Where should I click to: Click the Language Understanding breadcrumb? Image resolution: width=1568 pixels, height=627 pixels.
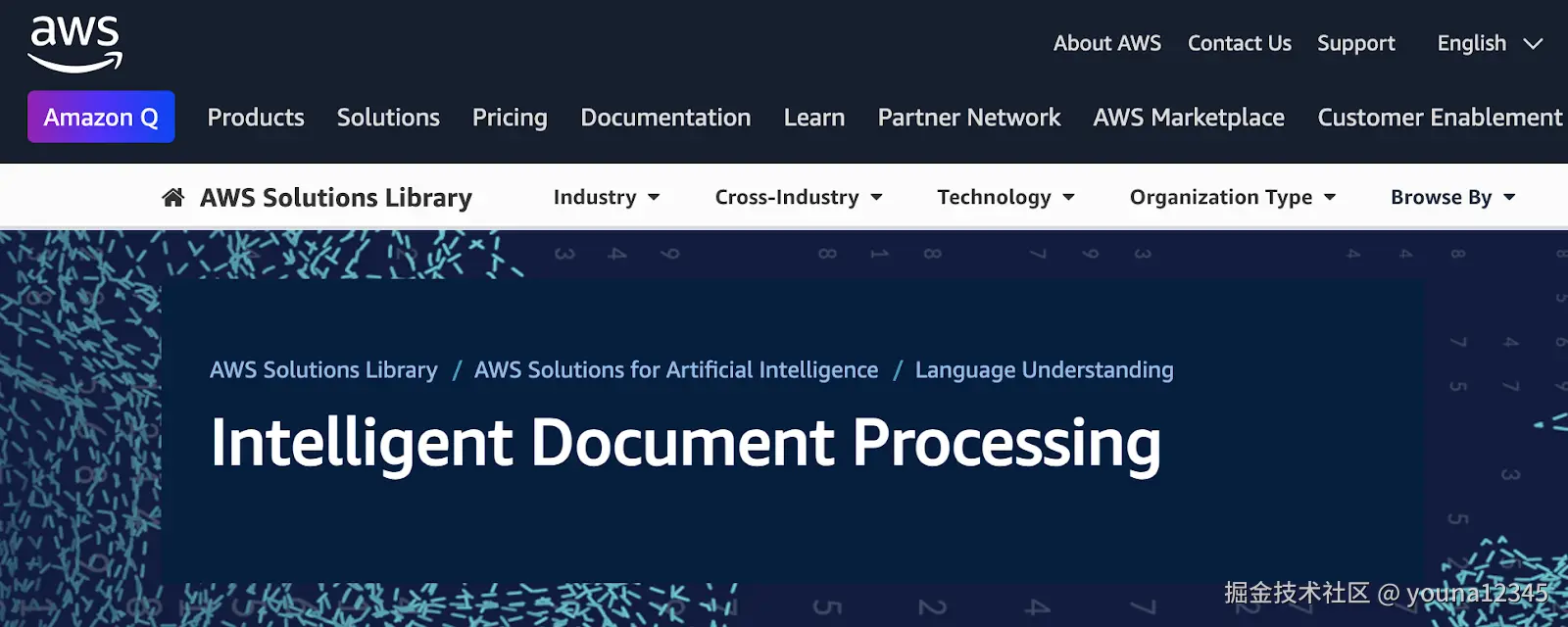tap(1045, 370)
